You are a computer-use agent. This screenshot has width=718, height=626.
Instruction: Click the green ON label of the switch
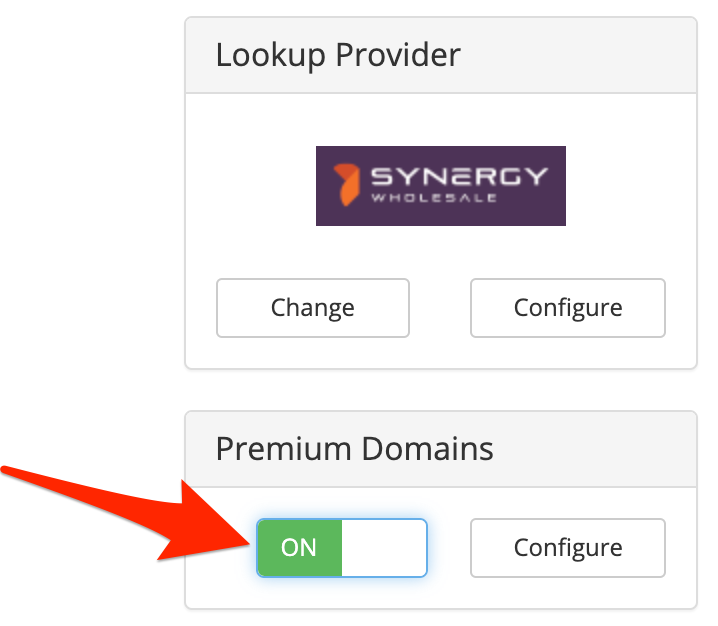pyautogui.click(x=299, y=547)
